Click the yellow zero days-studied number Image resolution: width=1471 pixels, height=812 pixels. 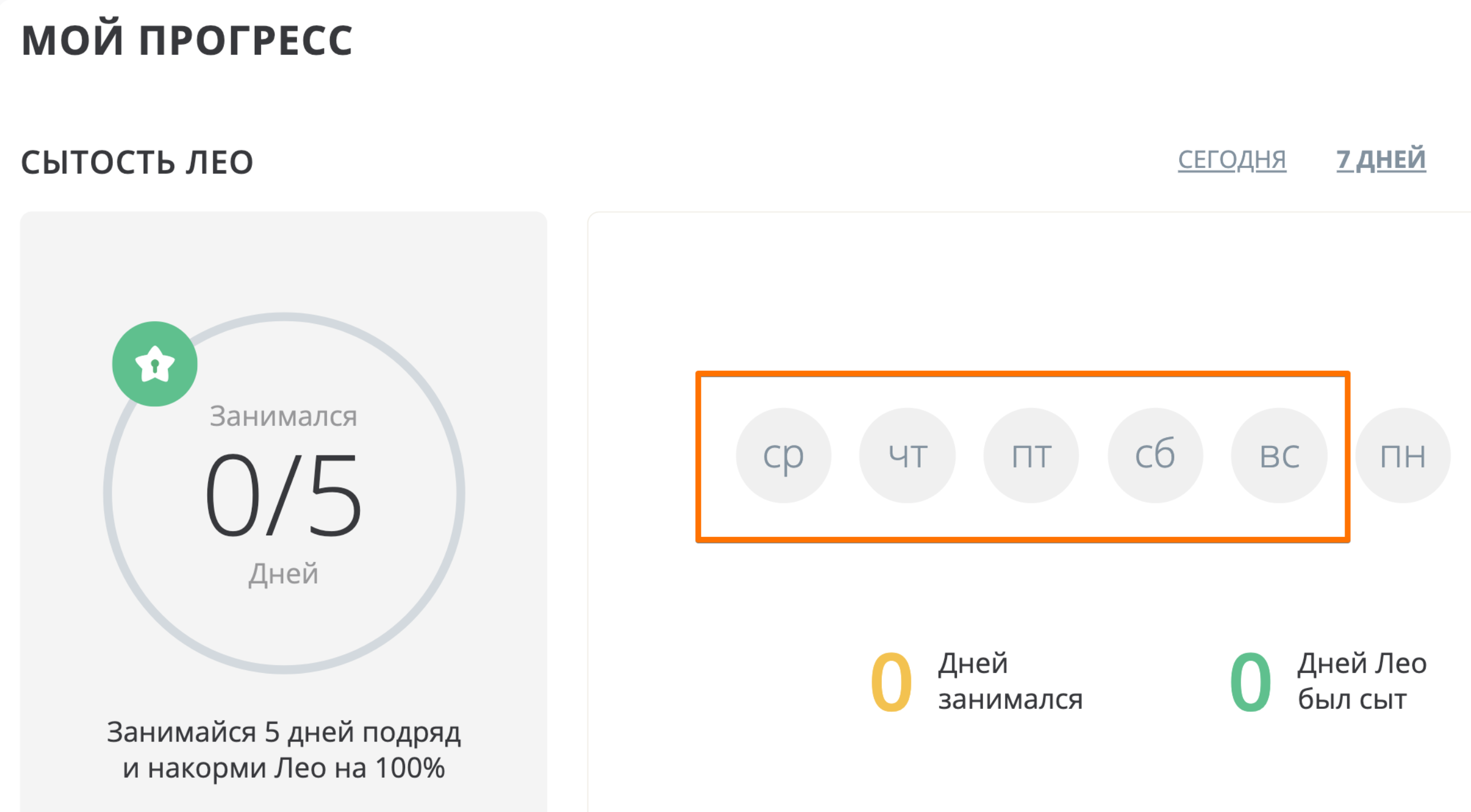[891, 682]
